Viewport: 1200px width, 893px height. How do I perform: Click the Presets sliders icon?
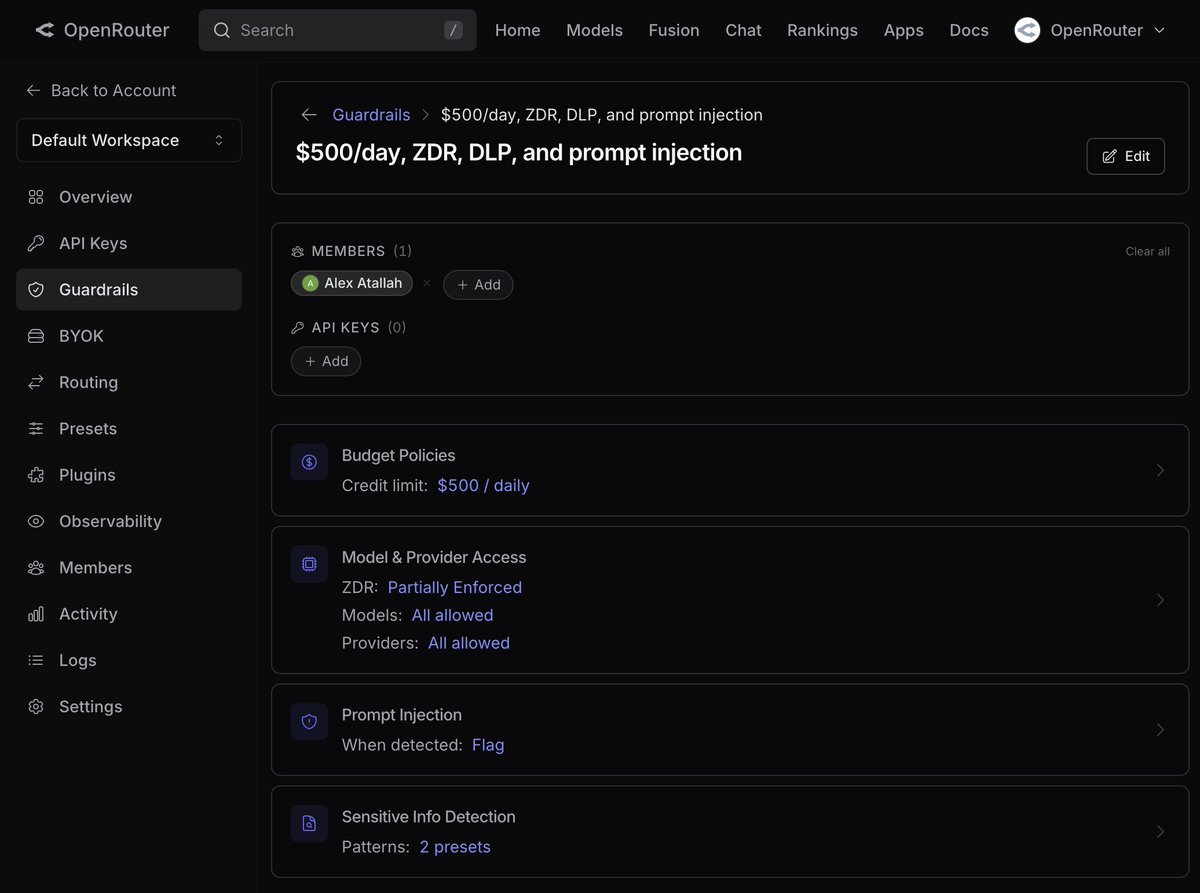point(36,428)
